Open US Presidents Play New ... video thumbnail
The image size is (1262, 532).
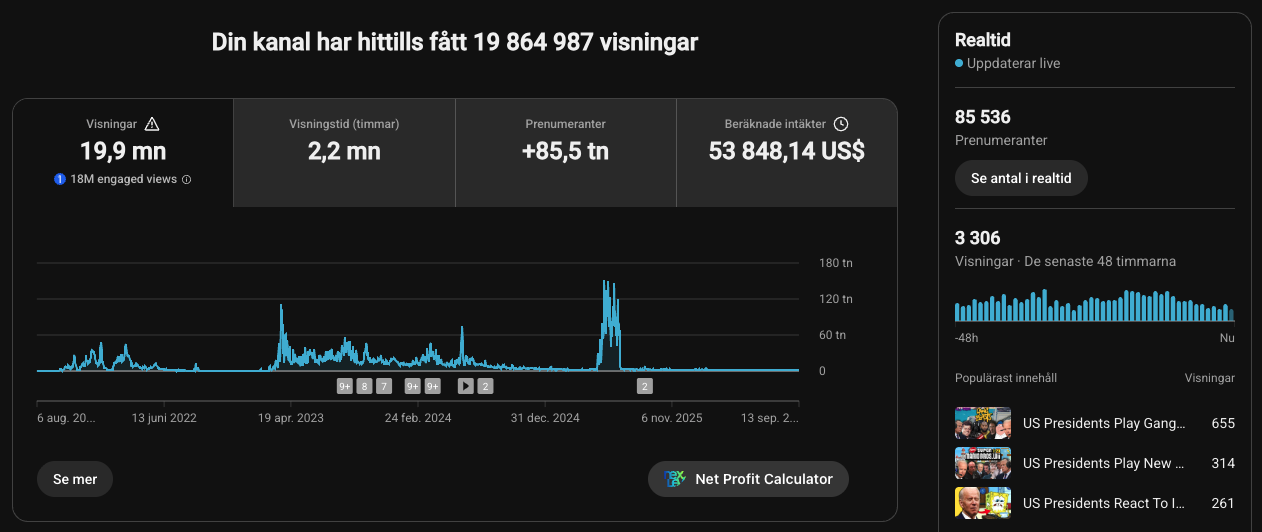point(983,463)
